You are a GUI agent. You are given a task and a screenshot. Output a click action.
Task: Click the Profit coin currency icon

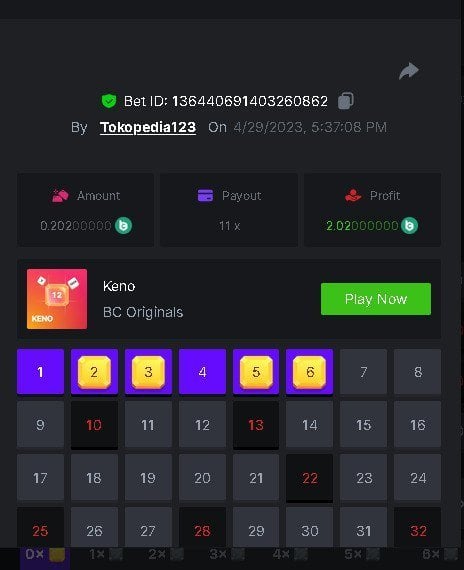[409, 226]
